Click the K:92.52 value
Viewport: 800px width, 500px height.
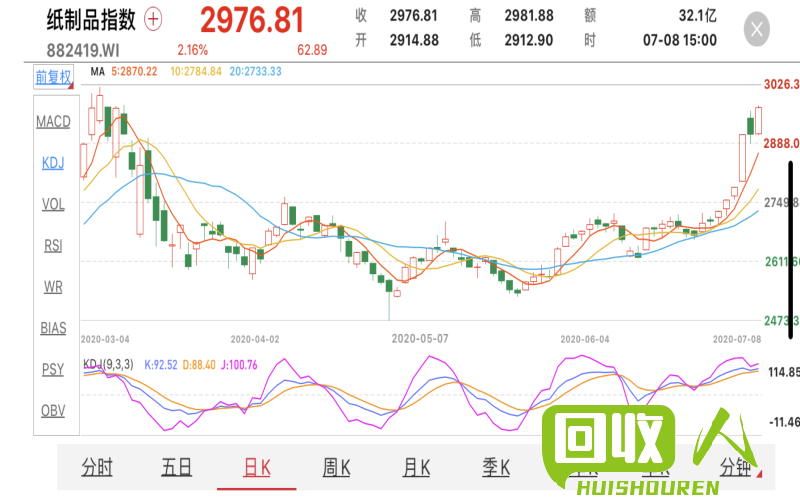[161, 365]
